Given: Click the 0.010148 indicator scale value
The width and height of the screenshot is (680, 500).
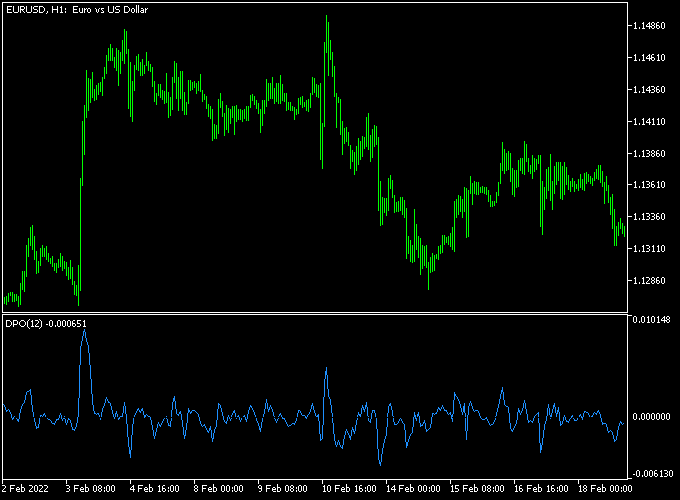Looking at the screenshot, I should pos(651,320).
